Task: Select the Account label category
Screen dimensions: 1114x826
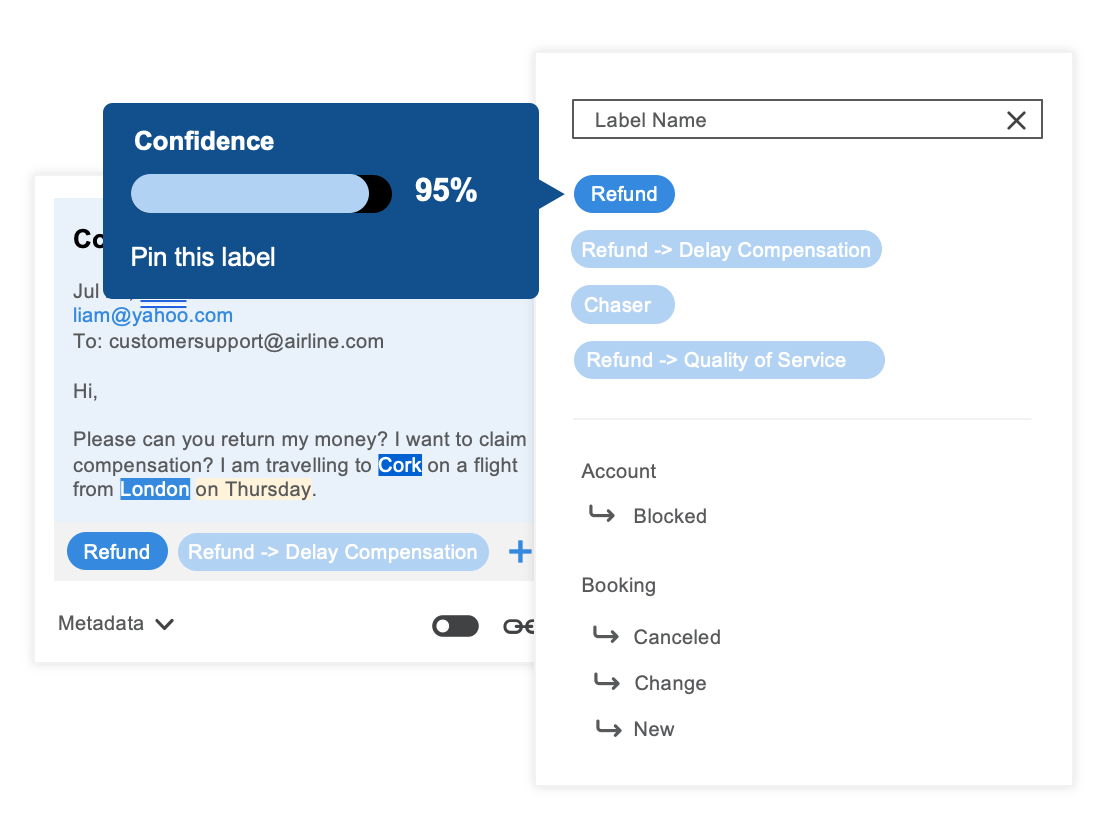Action: coord(619,471)
